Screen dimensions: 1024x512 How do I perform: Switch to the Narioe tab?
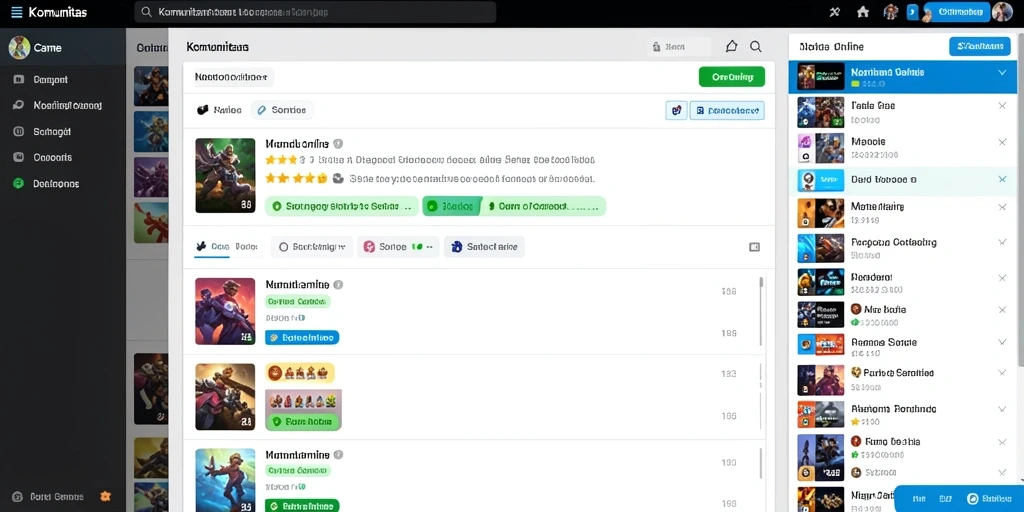[219, 110]
